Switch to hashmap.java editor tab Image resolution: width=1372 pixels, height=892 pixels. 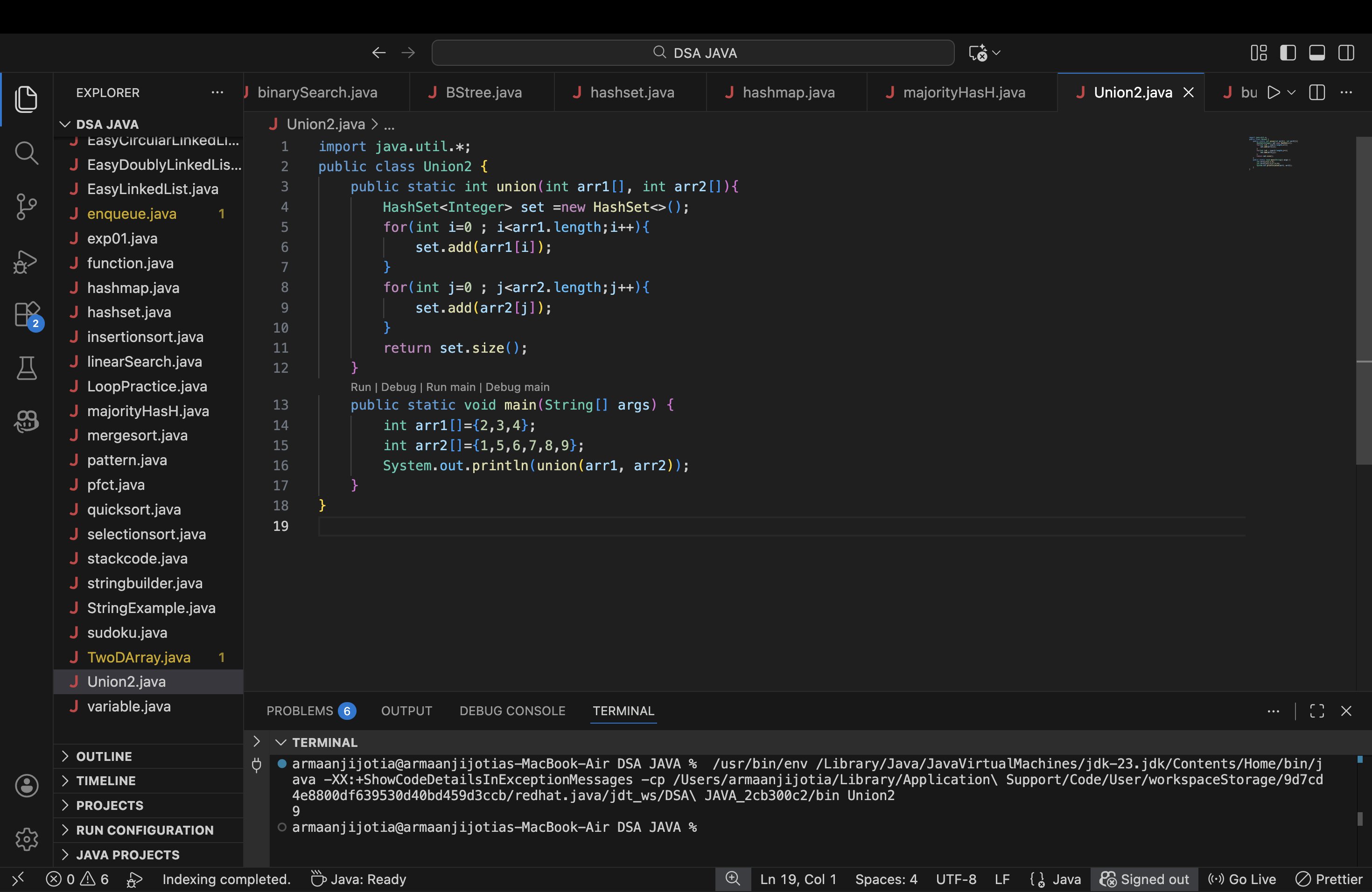point(787,92)
